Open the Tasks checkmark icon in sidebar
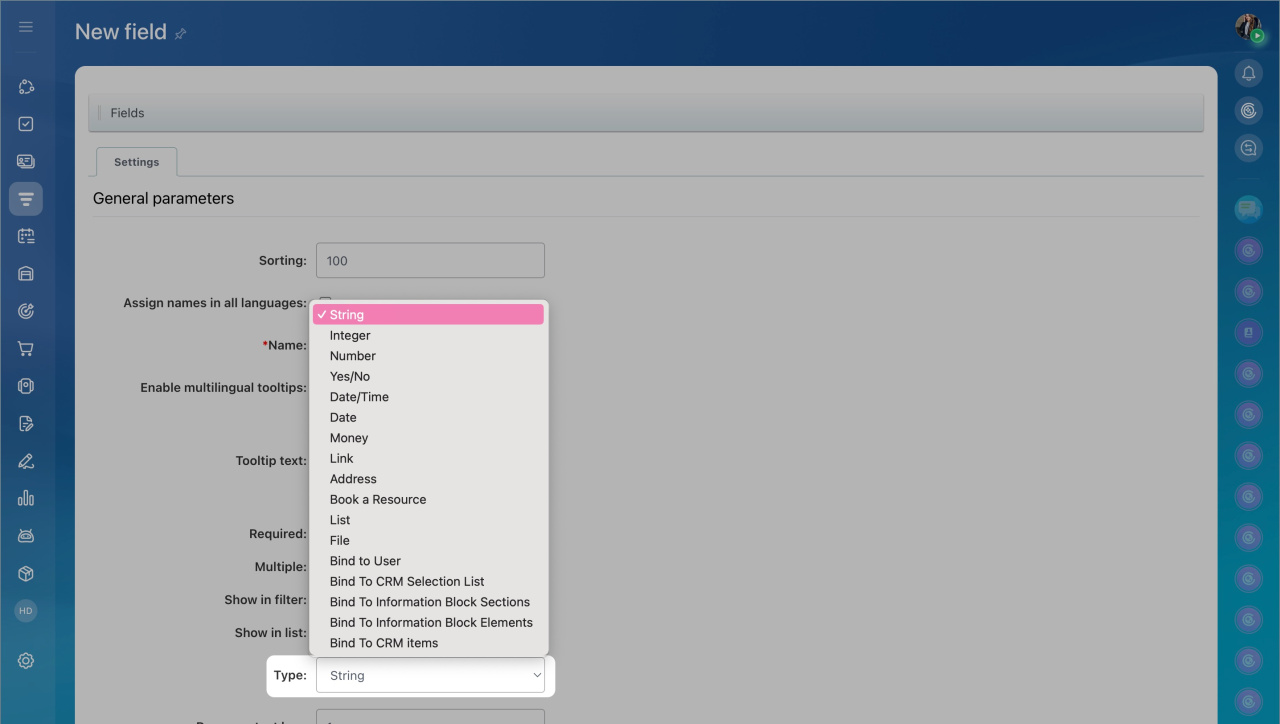Image resolution: width=1280 pixels, height=724 pixels. (26, 124)
